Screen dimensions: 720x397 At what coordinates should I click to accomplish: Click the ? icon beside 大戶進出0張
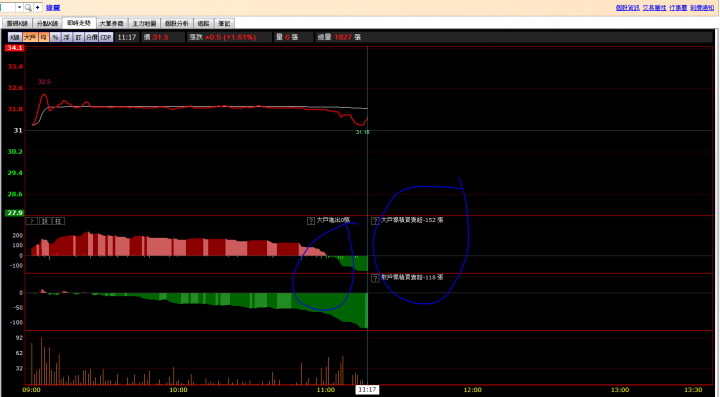(311, 221)
